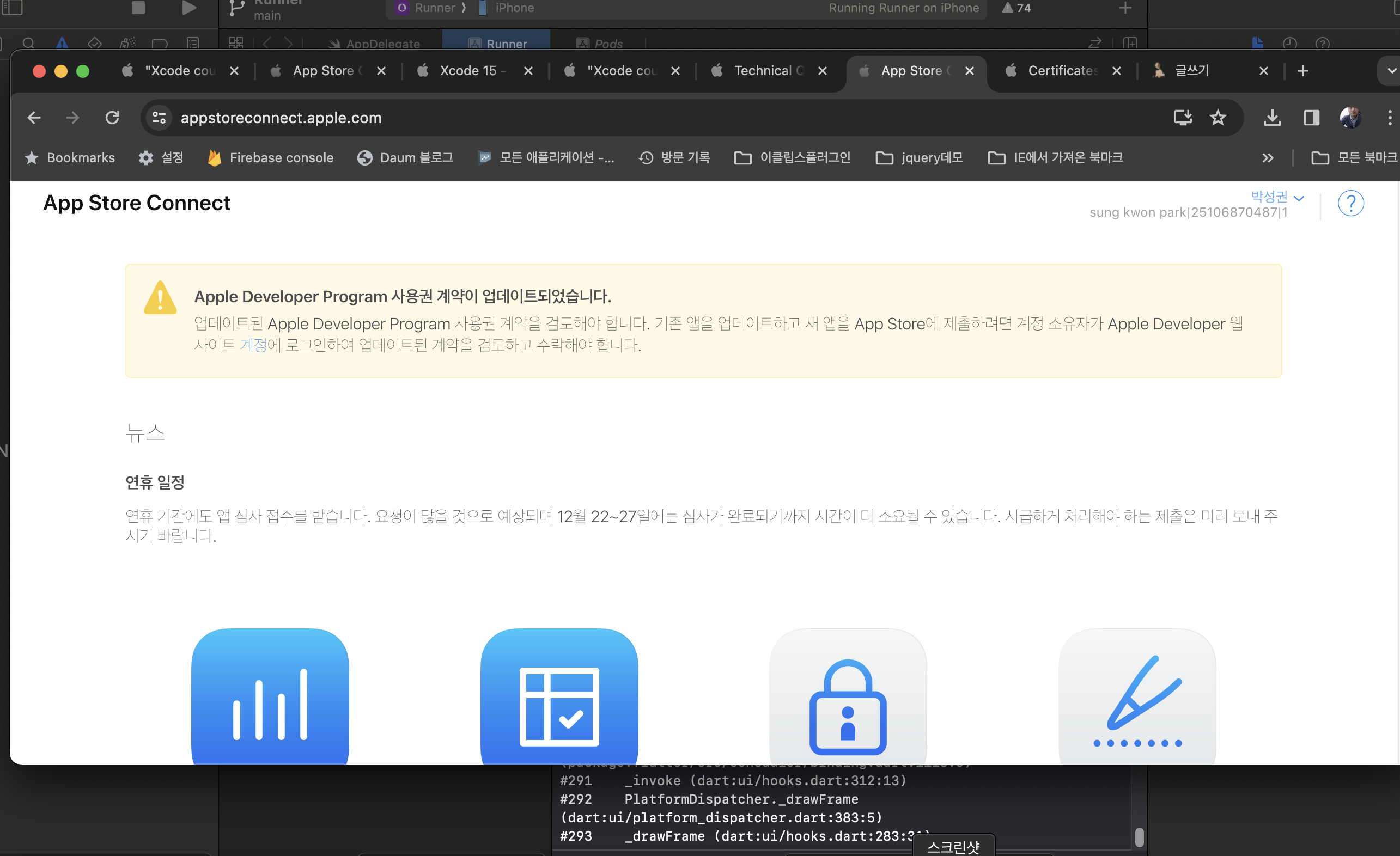The width and height of the screenshot is (1400, 856).
Task: Open Firebase console bookmark
Action: (271, 158)
